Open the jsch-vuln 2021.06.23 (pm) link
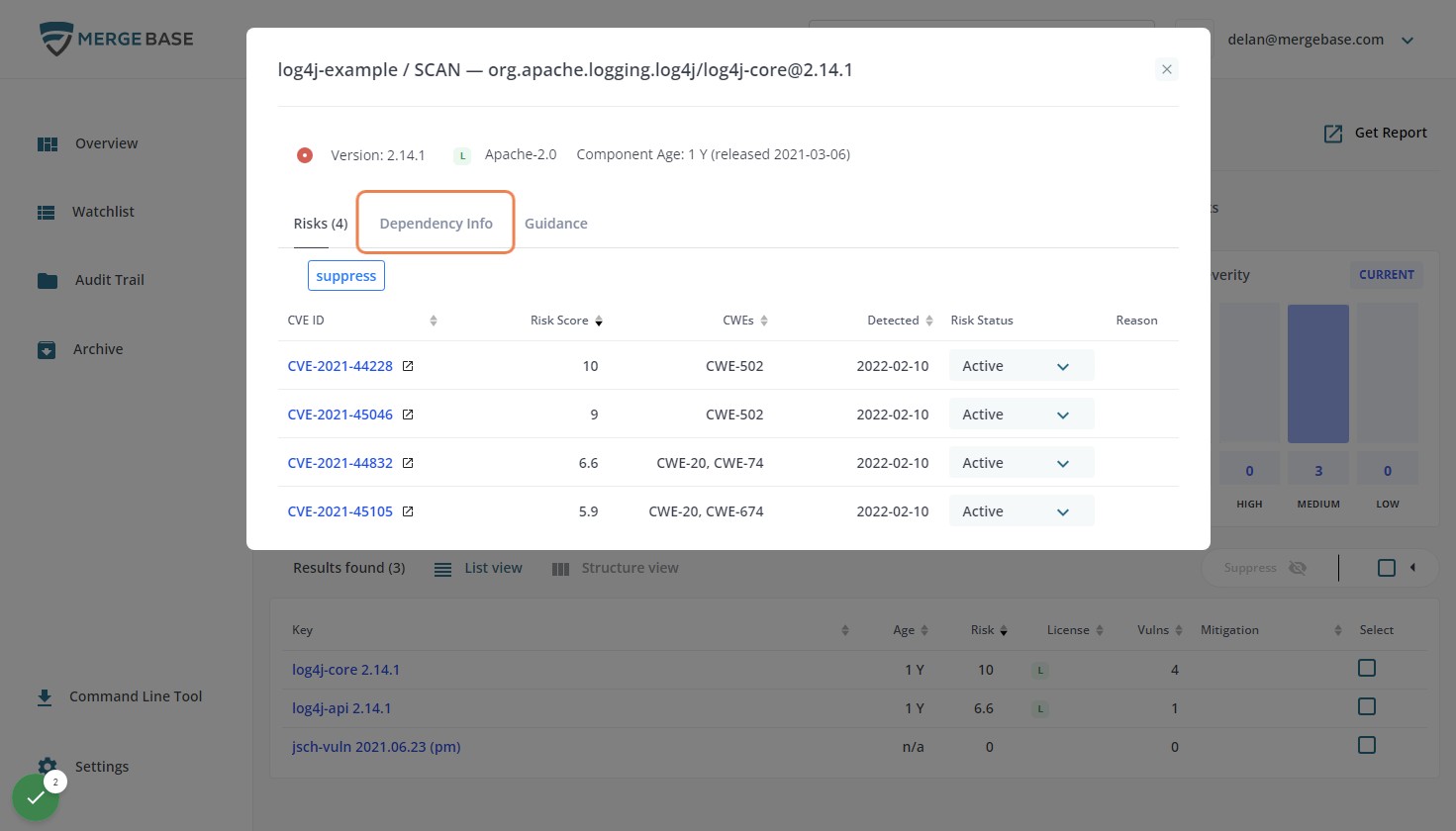 [x=376, y=747]
